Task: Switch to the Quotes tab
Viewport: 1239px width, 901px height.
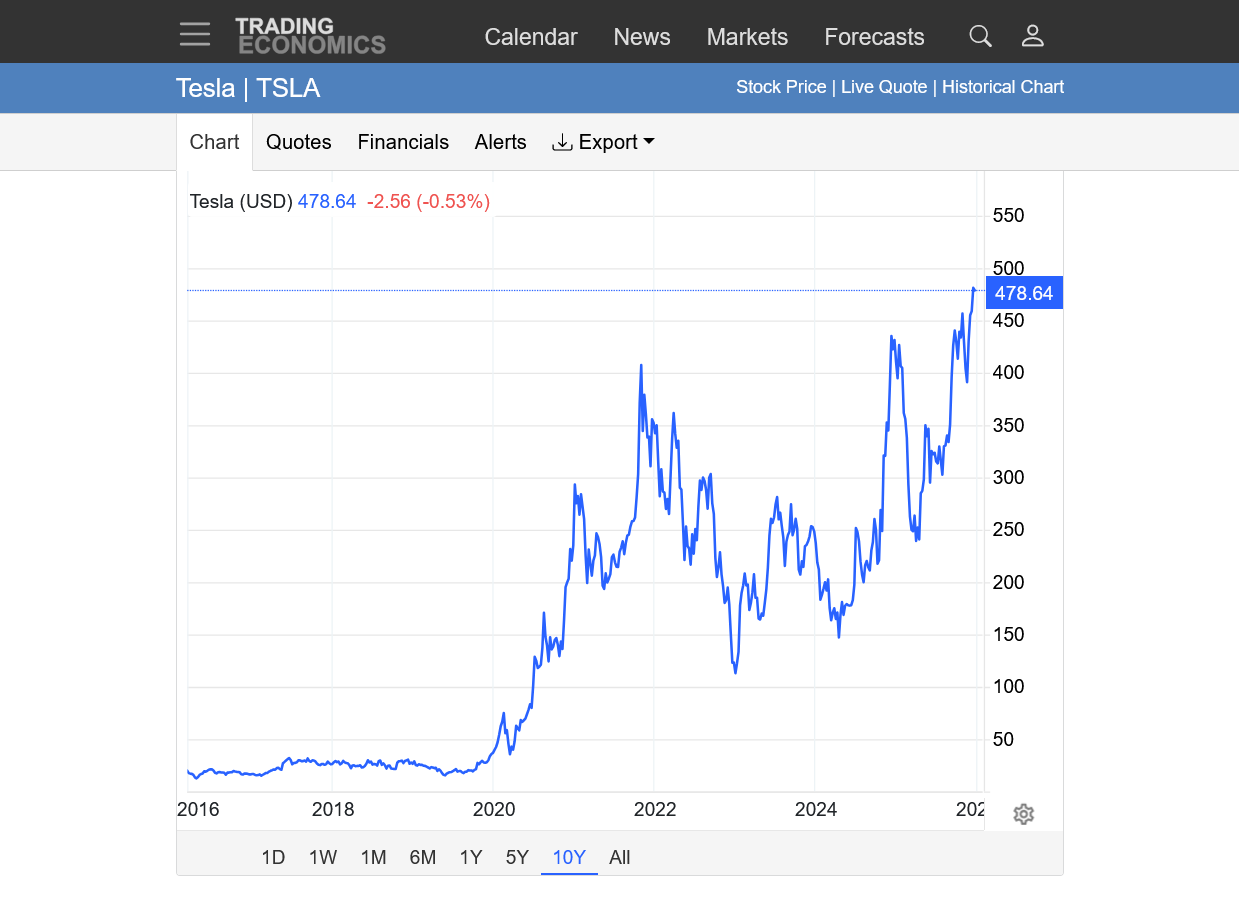Action: coord(298,142)
